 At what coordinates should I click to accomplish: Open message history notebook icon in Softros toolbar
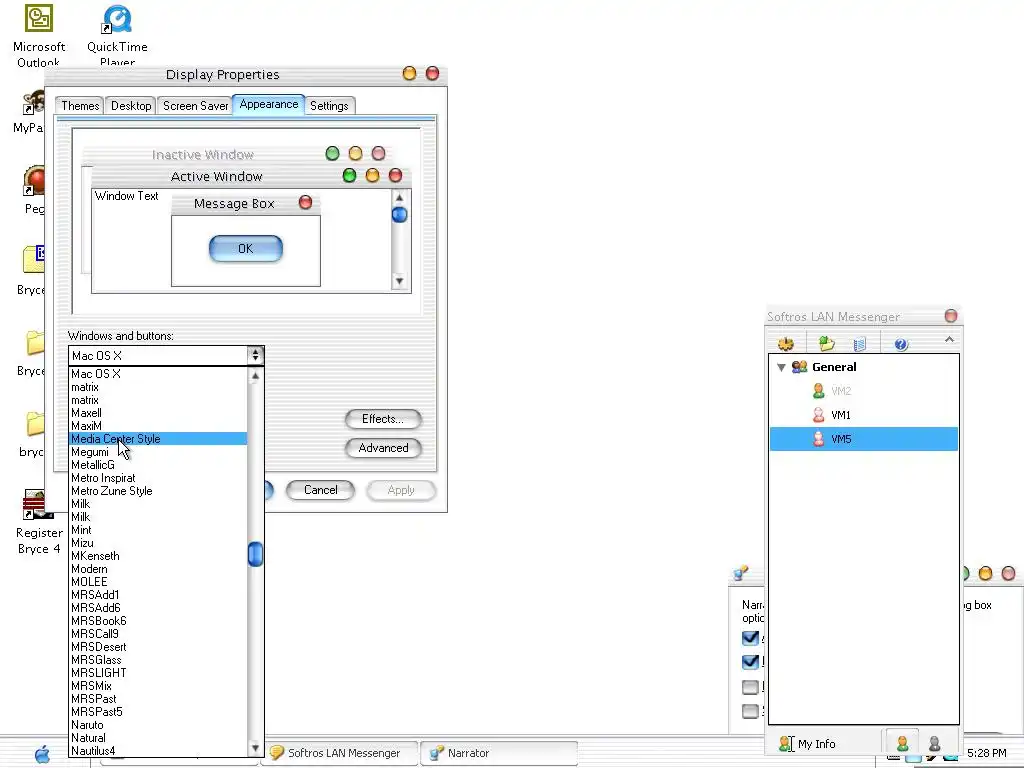(860, 344)
